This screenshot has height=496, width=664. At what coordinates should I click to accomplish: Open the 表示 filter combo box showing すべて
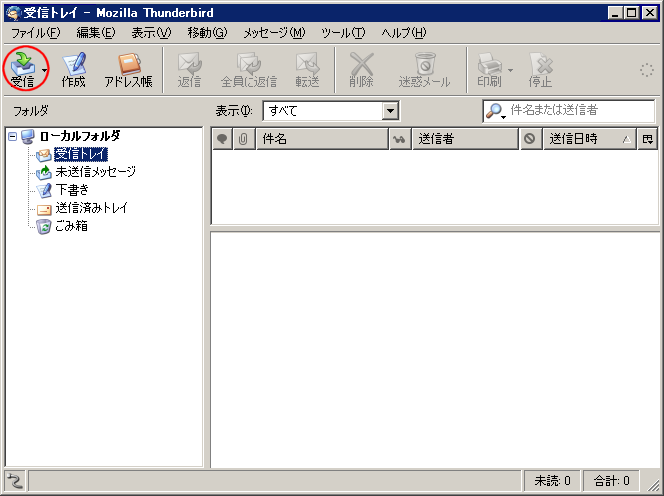331,111
